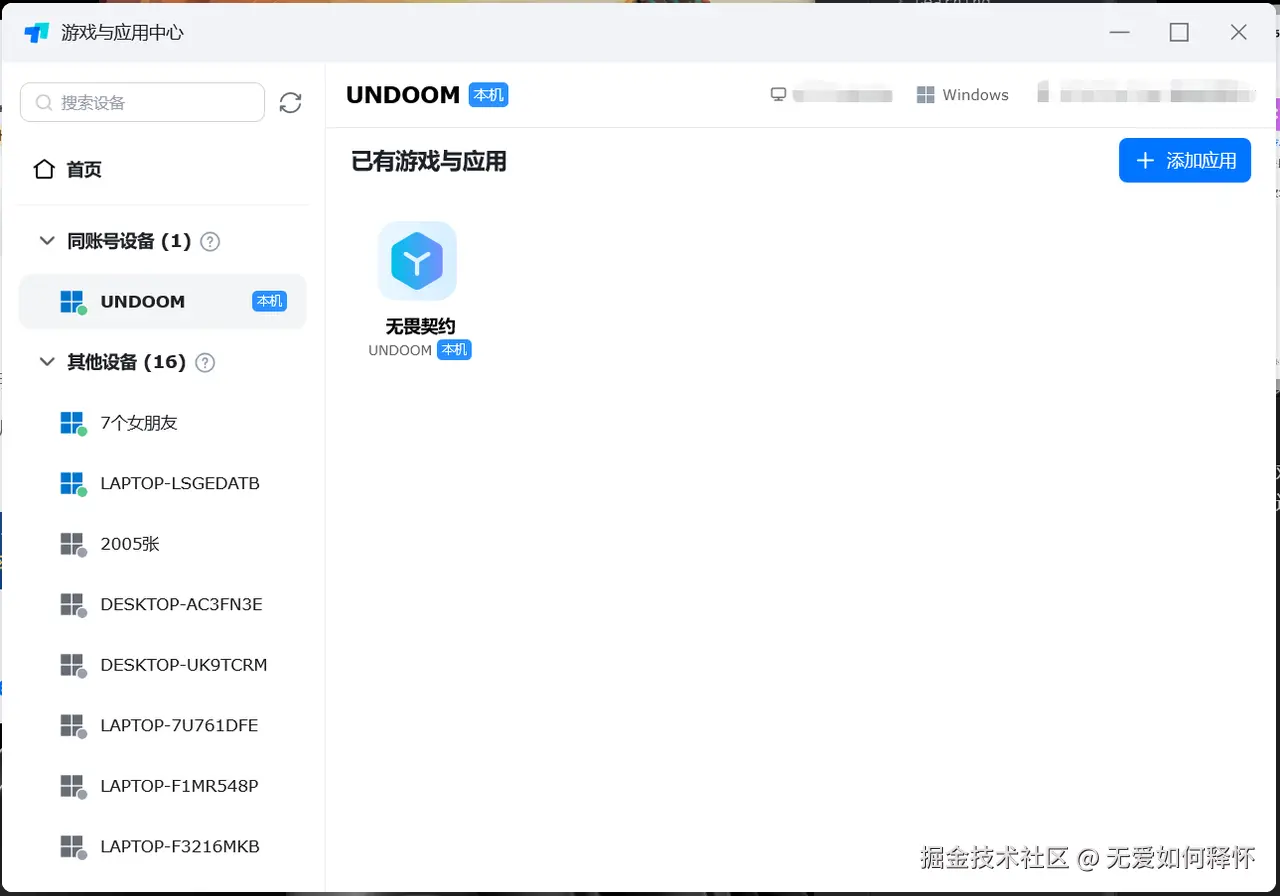1280x896 pixels.
Task: Click 本机 badge under 无畏契约
Action: point(454,350)
